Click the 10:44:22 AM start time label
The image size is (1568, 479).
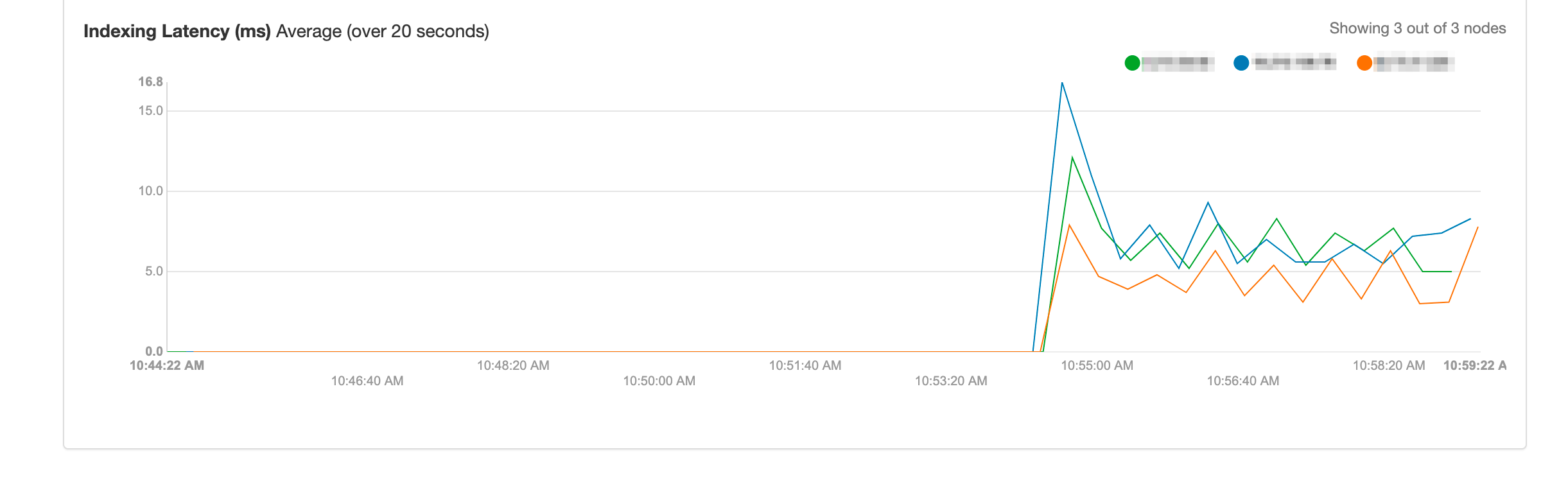click(x=167, y=365)
